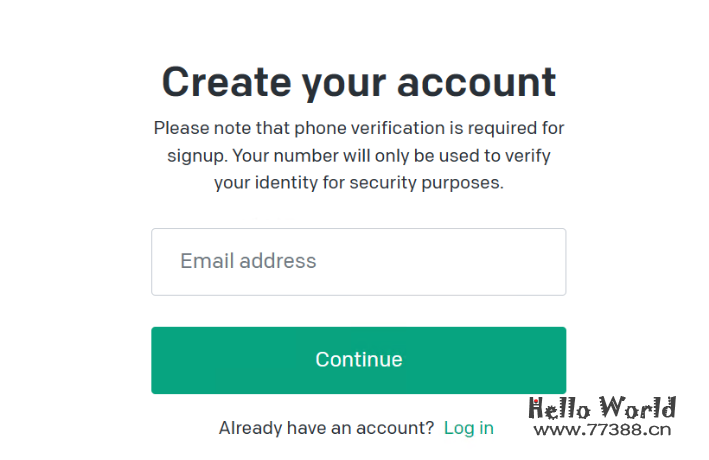Click the word "required" in the notice
The width and height of the screenshot is (709, 460).
(506, 128)
